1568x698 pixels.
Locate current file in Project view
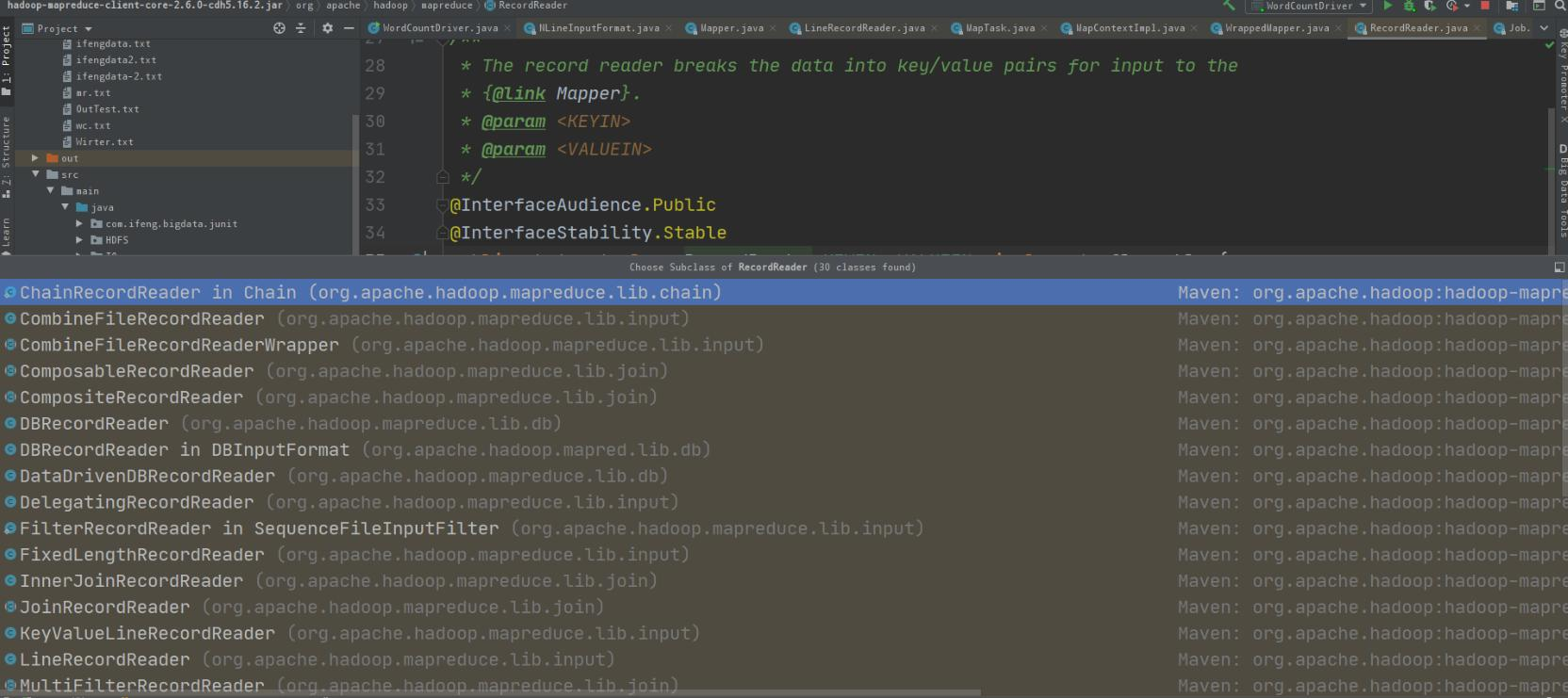tap(279, 28)
